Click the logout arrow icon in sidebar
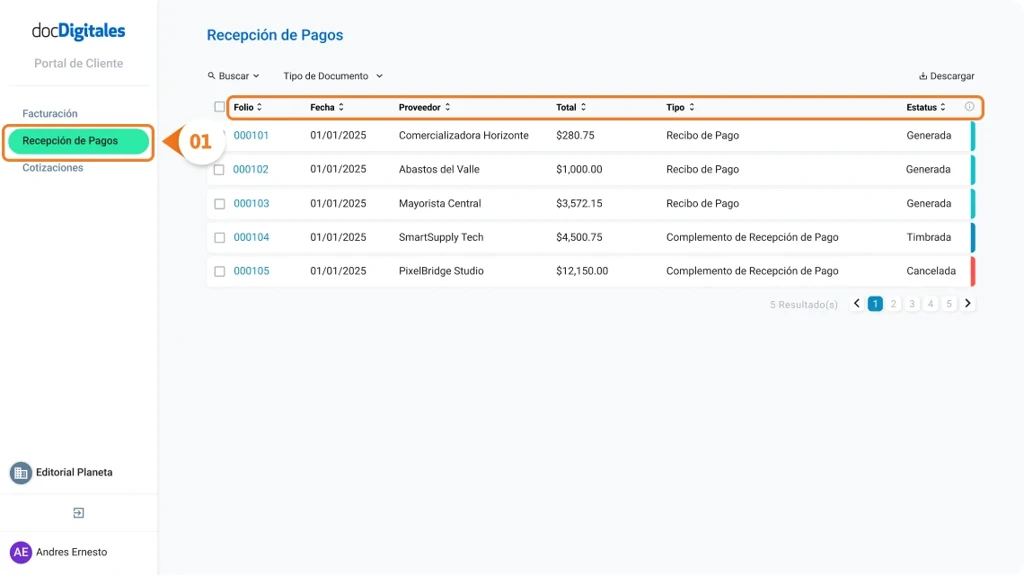1024x576 pixels. point(78,512)
